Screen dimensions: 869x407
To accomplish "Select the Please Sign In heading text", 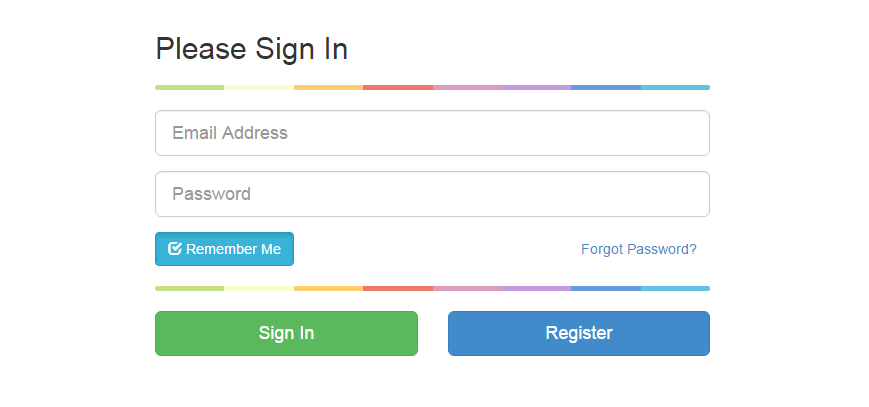I will (x=252, y=49).
